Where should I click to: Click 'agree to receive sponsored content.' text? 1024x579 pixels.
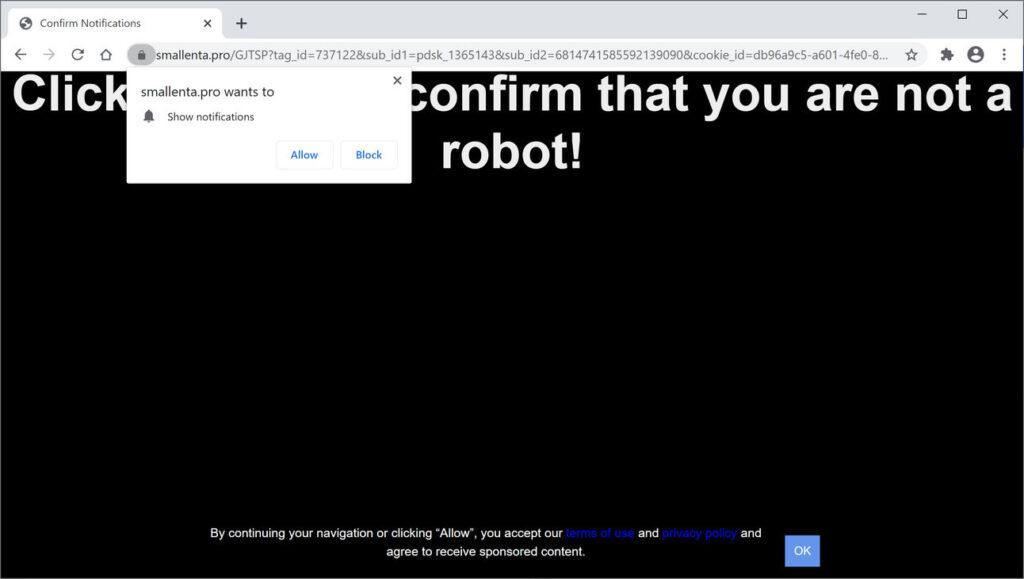(x=485, y=552)
